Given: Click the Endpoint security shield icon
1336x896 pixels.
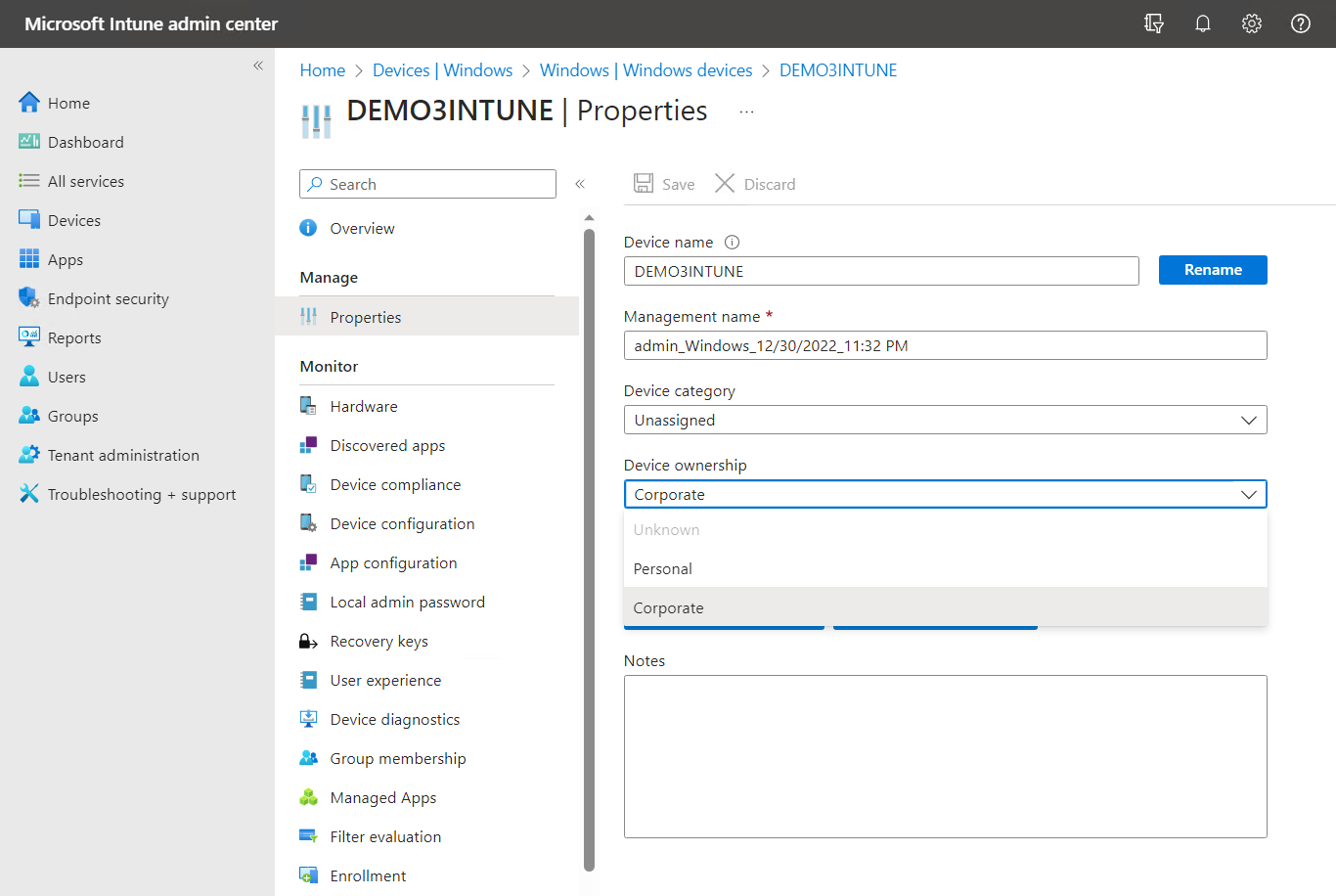Looking at the screenshot, I should [x=29, y=297].
